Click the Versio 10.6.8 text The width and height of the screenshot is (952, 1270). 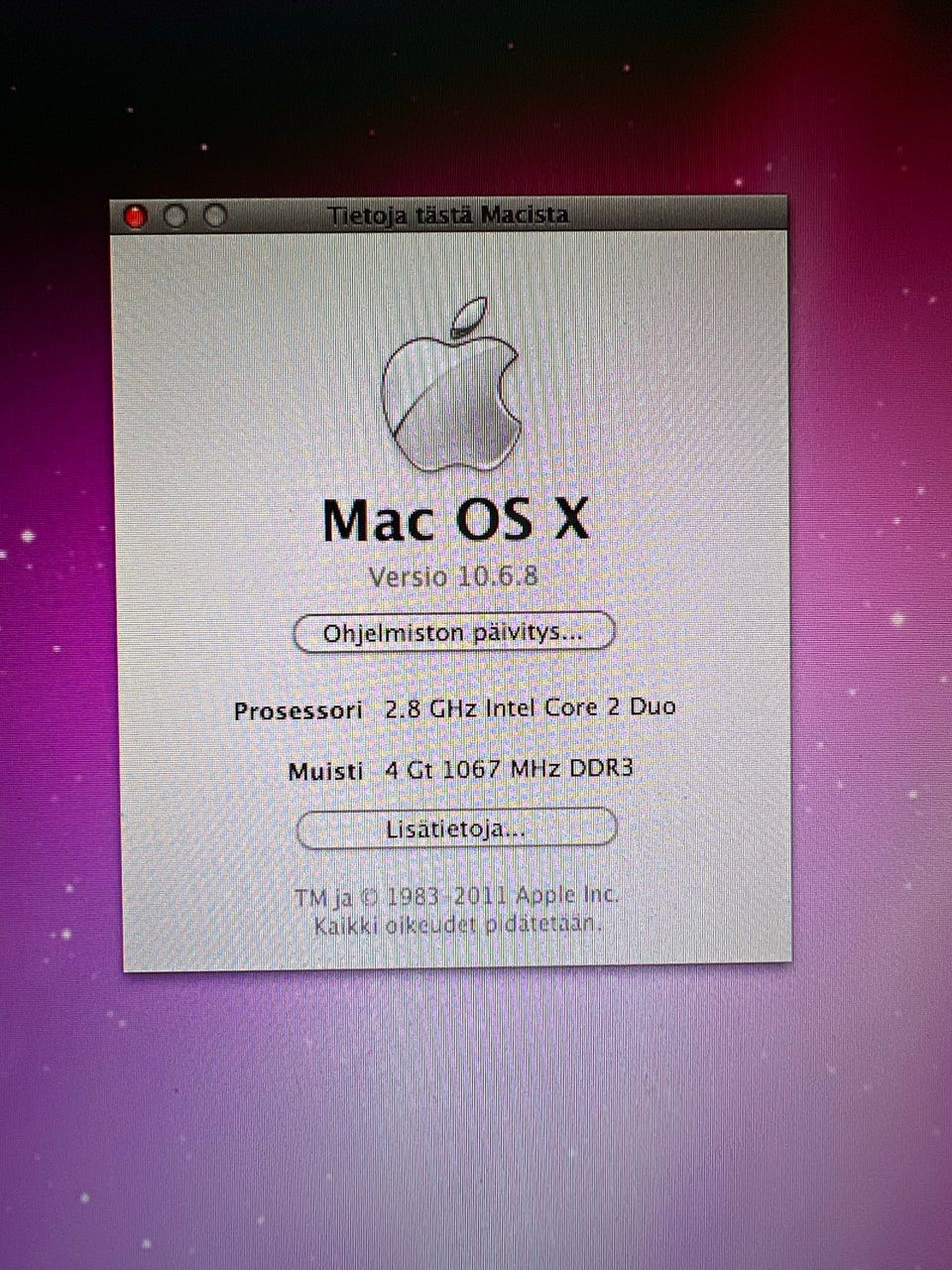click(x=453, y=576)
